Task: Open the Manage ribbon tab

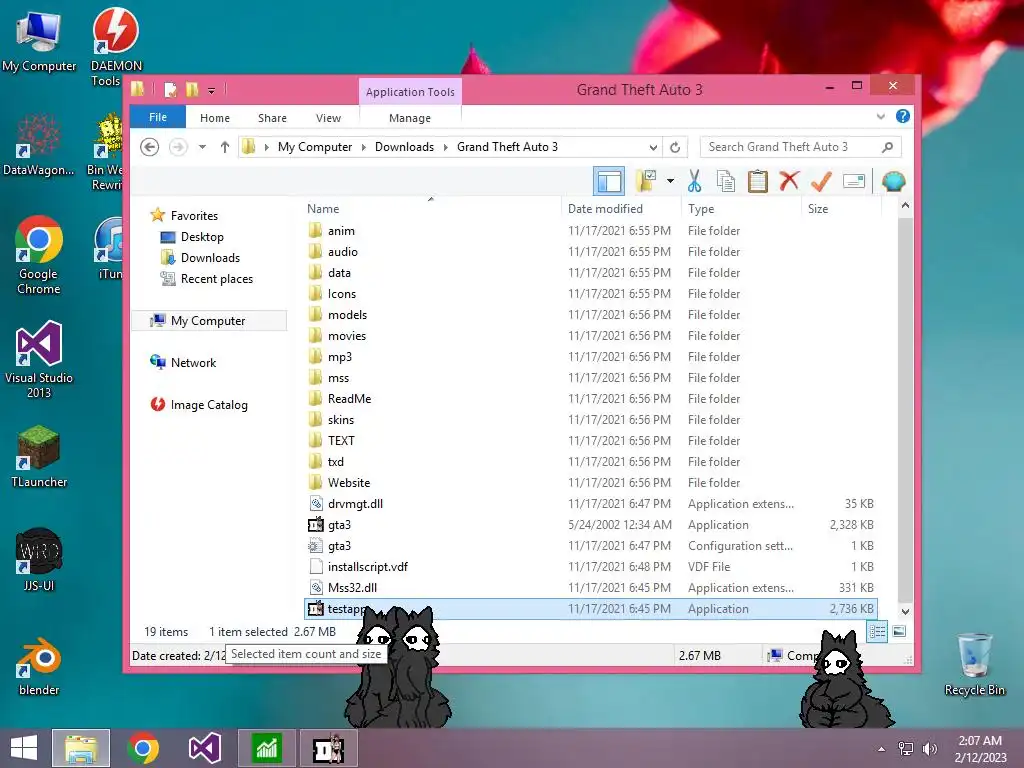Action: pyautogui.click(x=410, y=118)
